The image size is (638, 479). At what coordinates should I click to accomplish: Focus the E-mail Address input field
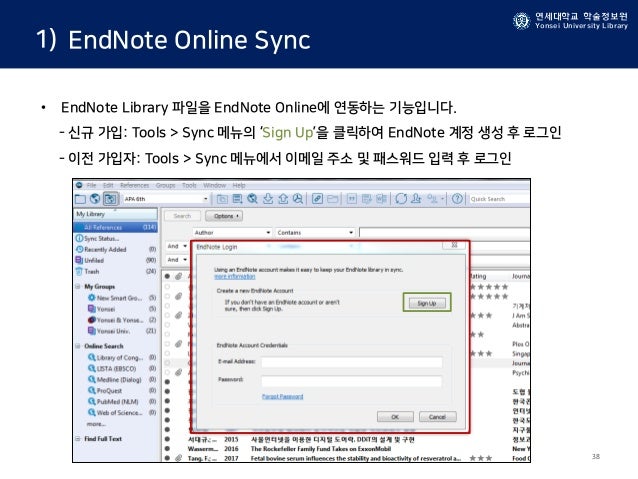[x=352, y=362]
